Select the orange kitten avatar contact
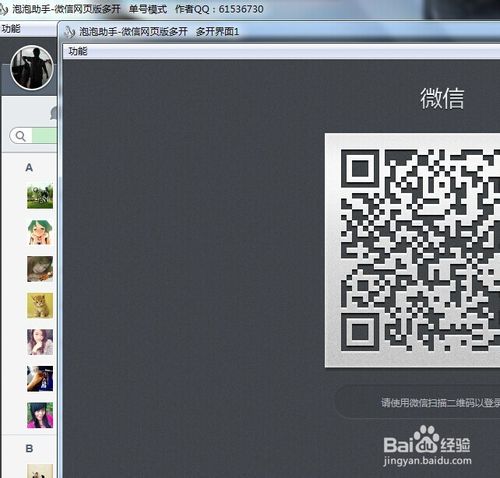Image resolution: width=500 pixels, height=478 pixels. point(40,305)
